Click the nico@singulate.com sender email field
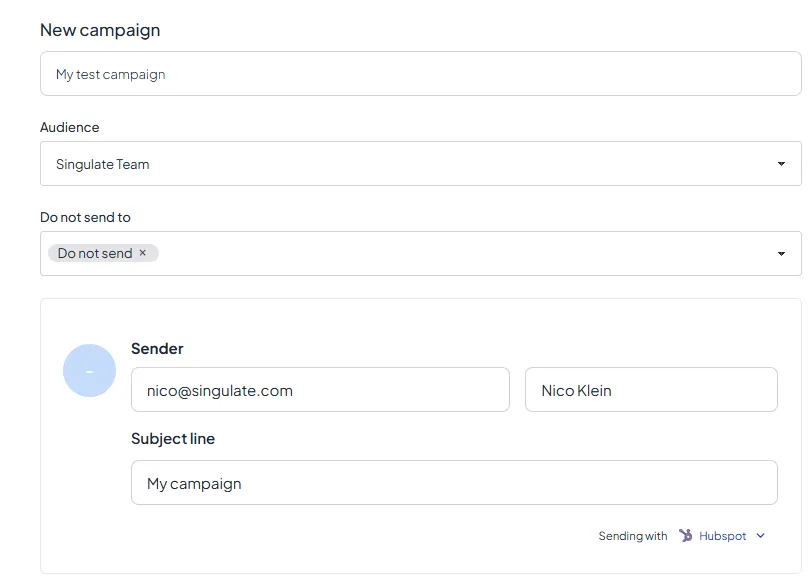The image size is (808, 578). point(321,389)
